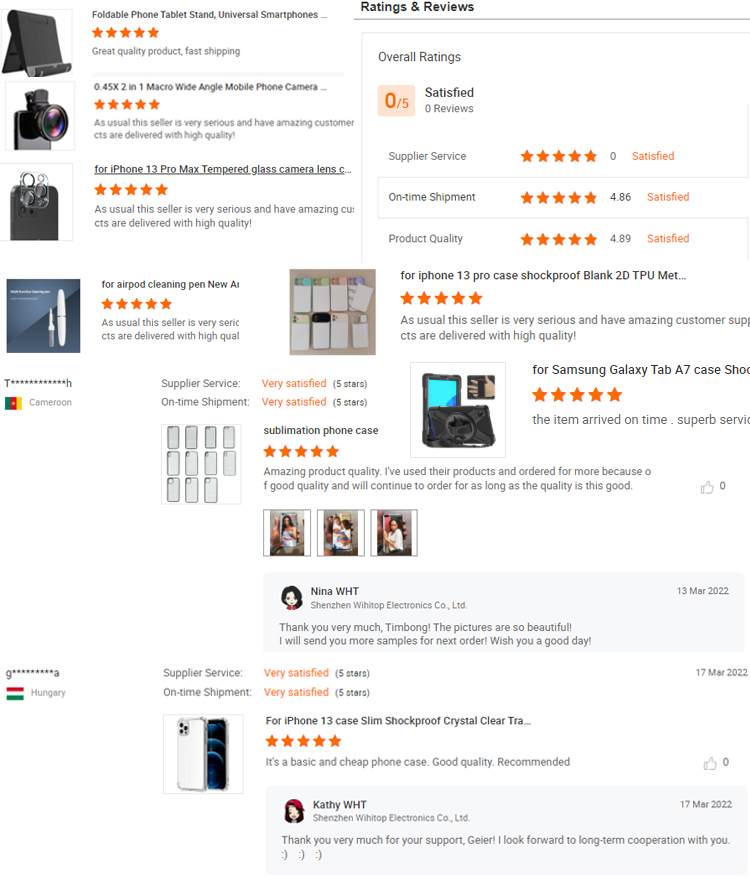Open Kathy WHT's avatar
Image resolution: width=750 pixels, height=881 pixels.
tap(294, 811)
